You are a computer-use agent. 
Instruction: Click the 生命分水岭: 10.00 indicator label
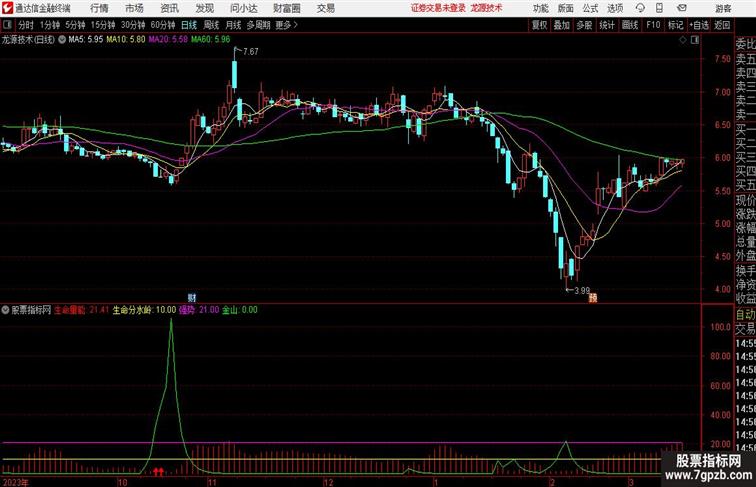pyautogui.click(x=144, y=310)
